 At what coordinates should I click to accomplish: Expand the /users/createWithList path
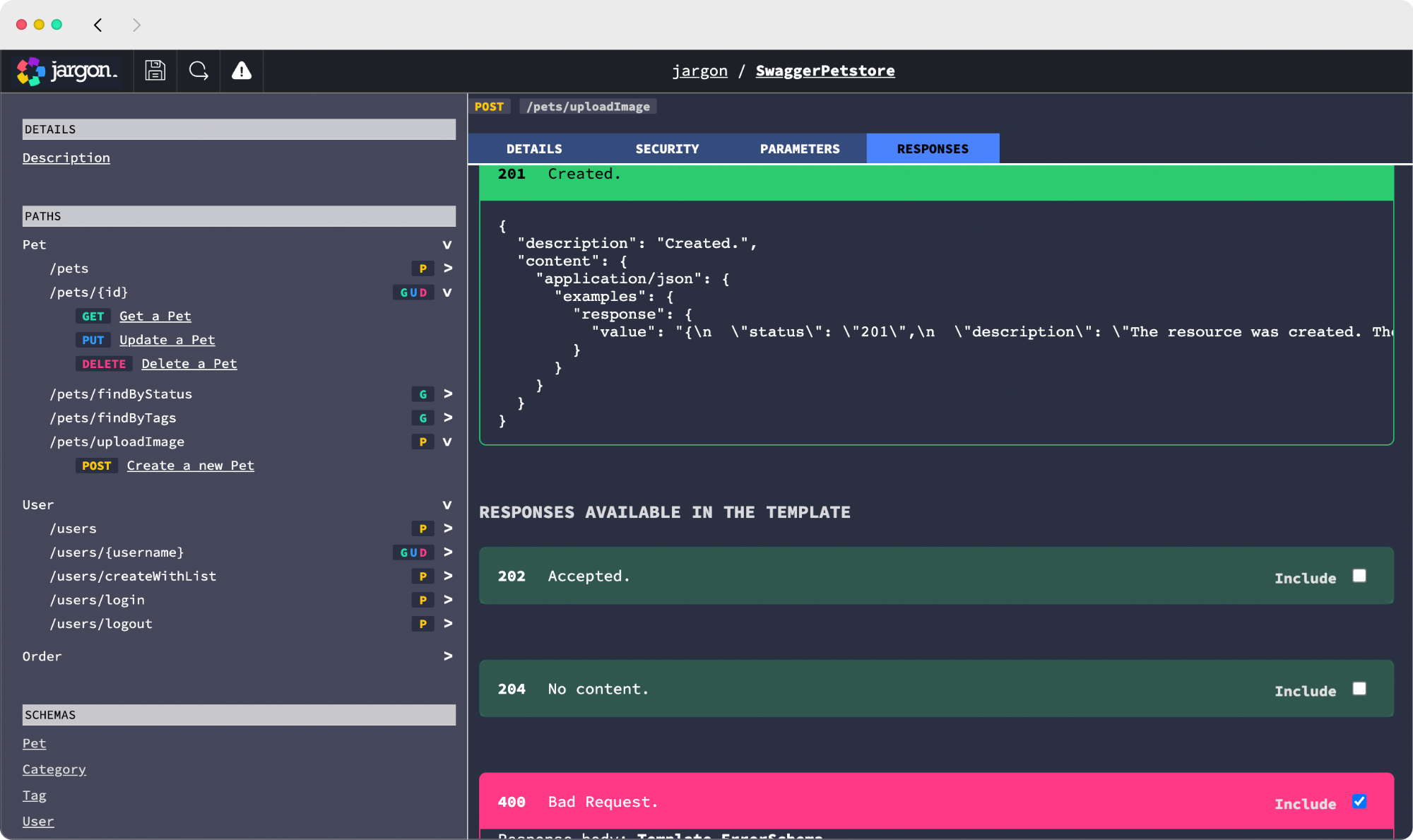click(448, 576)
